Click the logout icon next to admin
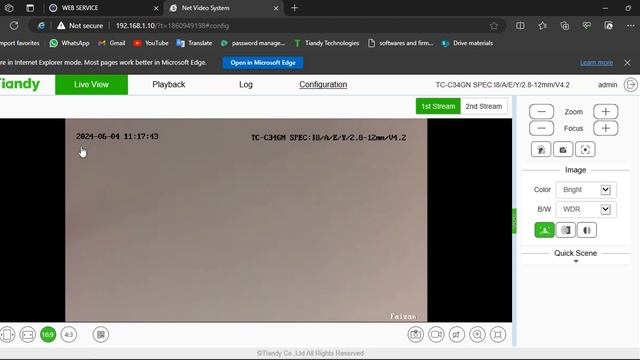 pos(631,85)
